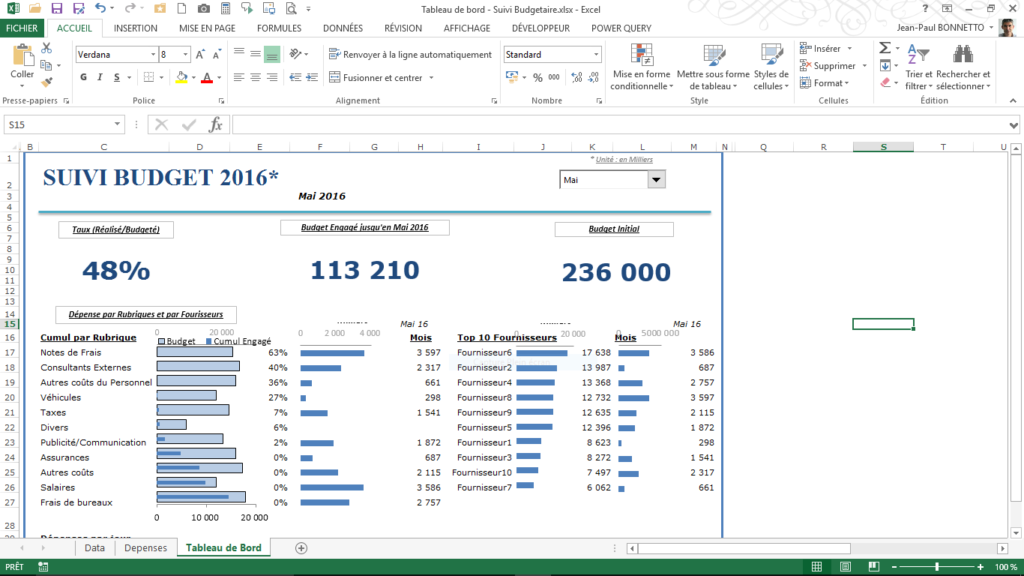This screenshot has width=1024, height=576.
Task: Click the save icon in quick access toolbar
Action: (57, 8)
